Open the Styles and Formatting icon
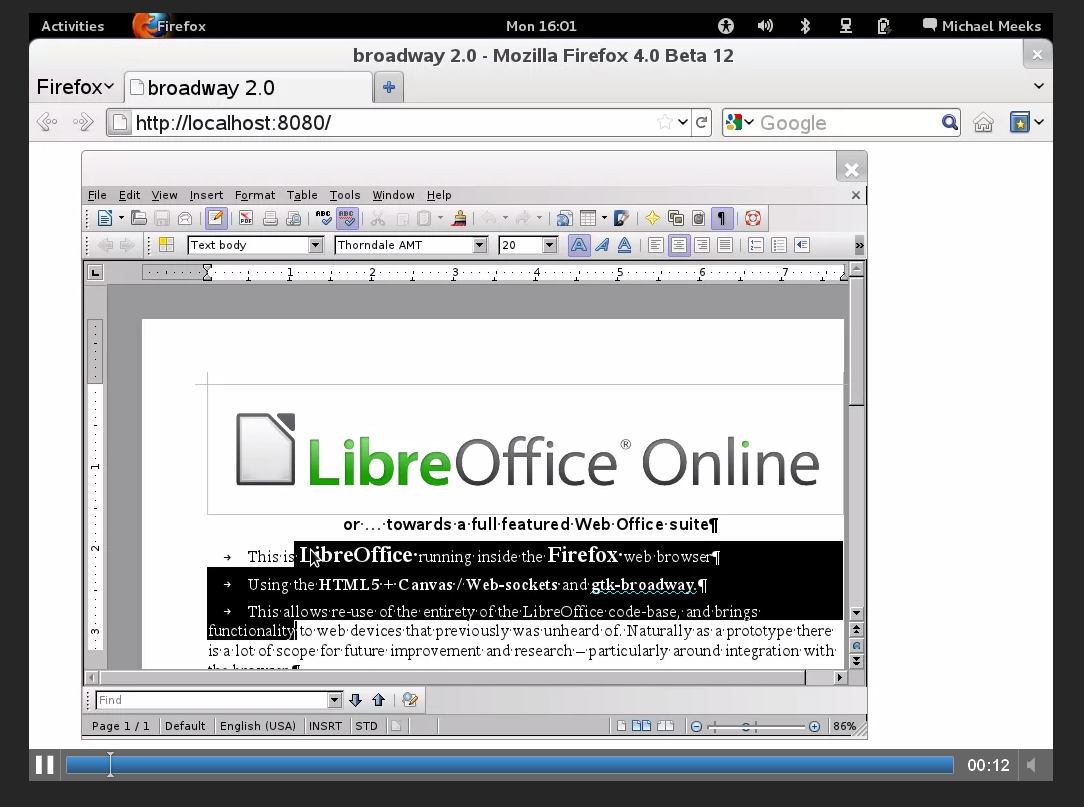Image resolution: width=1084 pixels, height=807 pixels. (167, 245)
